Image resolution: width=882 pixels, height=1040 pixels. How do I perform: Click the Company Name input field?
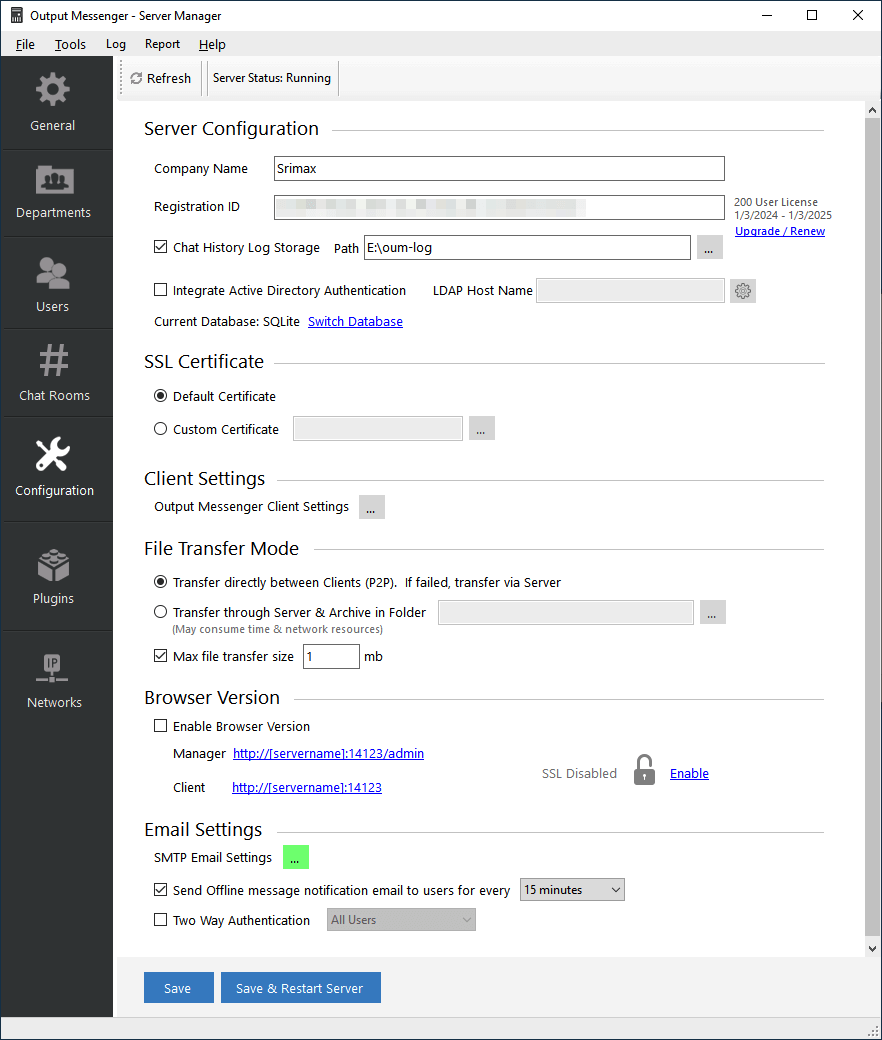[x=499, y=168]
